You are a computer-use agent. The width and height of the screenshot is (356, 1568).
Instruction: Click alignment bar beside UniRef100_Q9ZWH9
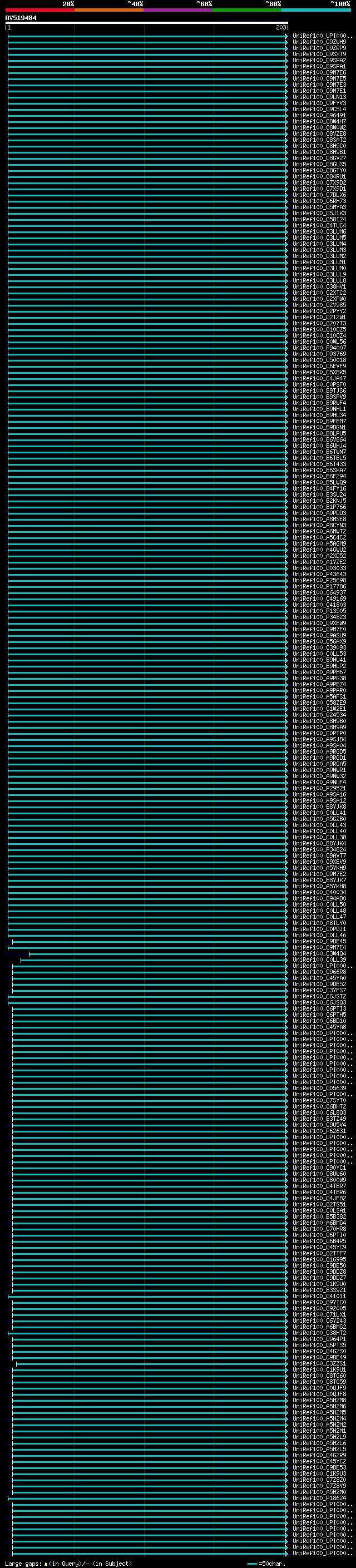pos(148,42)
